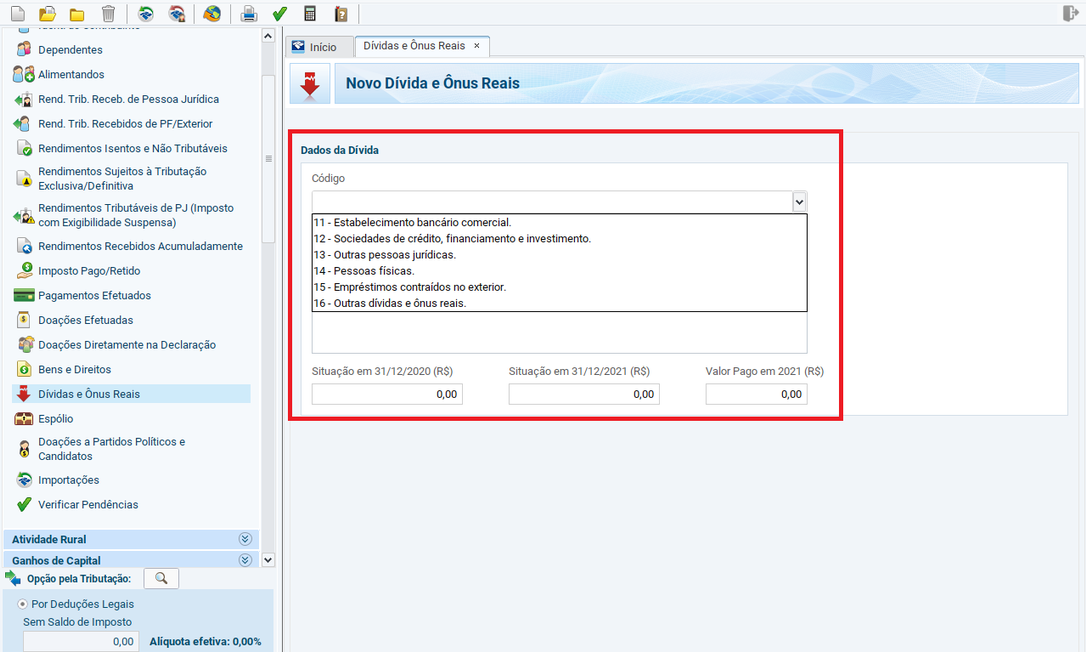
Task: Choose option 11 - Estabelecimento bancário comercial
Action: point(412,222)
